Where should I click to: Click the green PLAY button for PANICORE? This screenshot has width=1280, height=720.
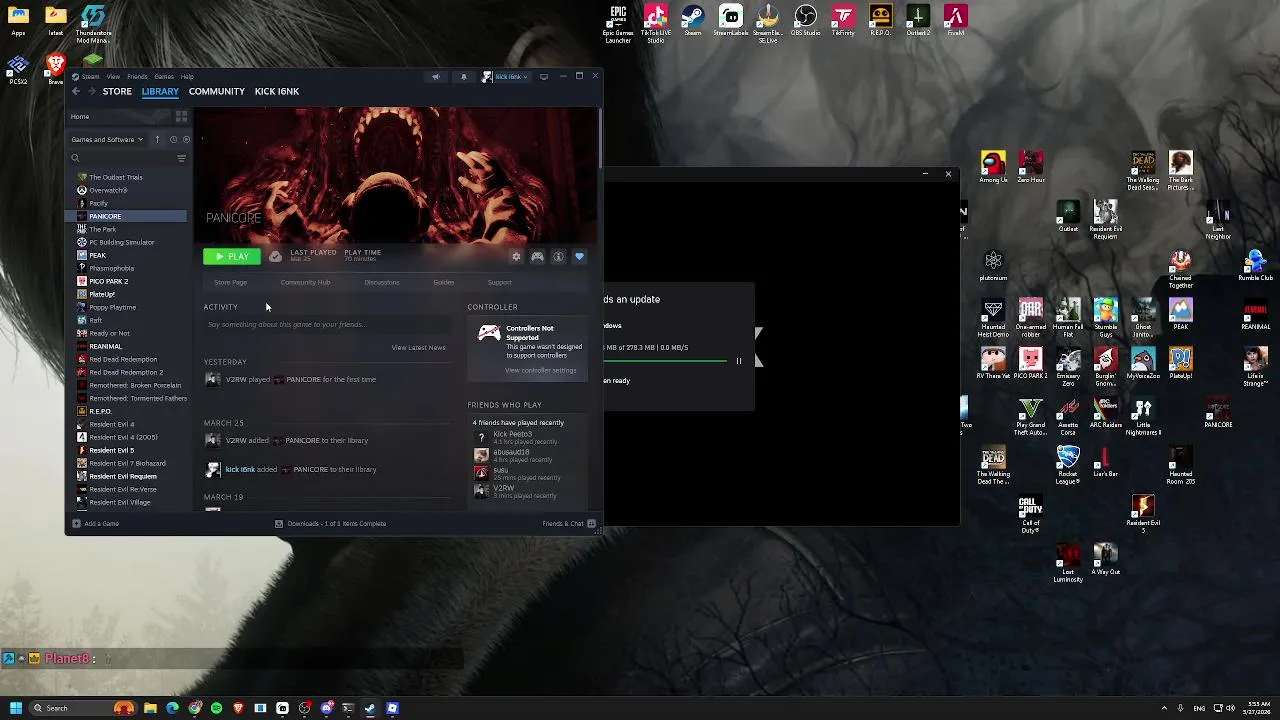point(232,257)
